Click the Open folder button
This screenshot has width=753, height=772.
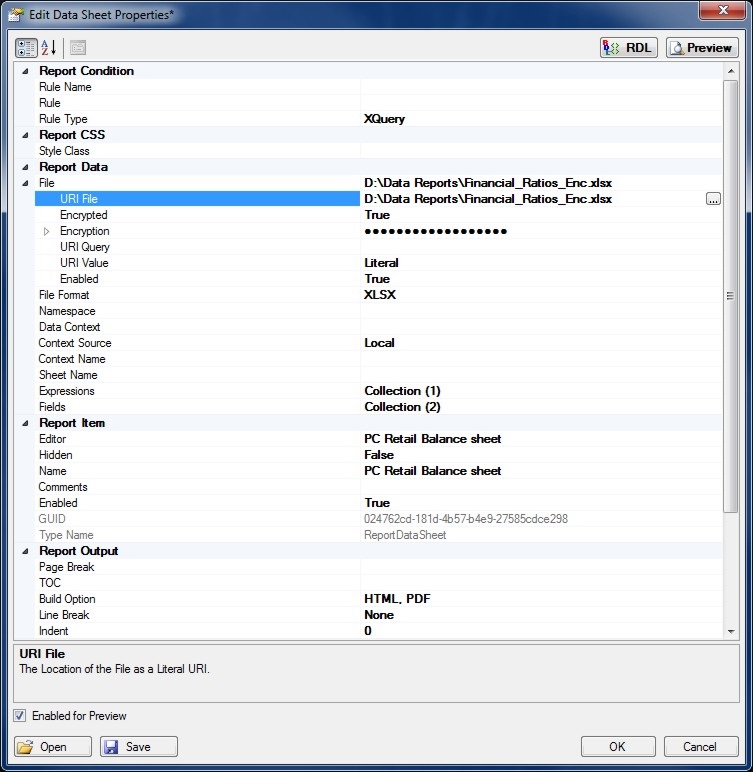53,746
